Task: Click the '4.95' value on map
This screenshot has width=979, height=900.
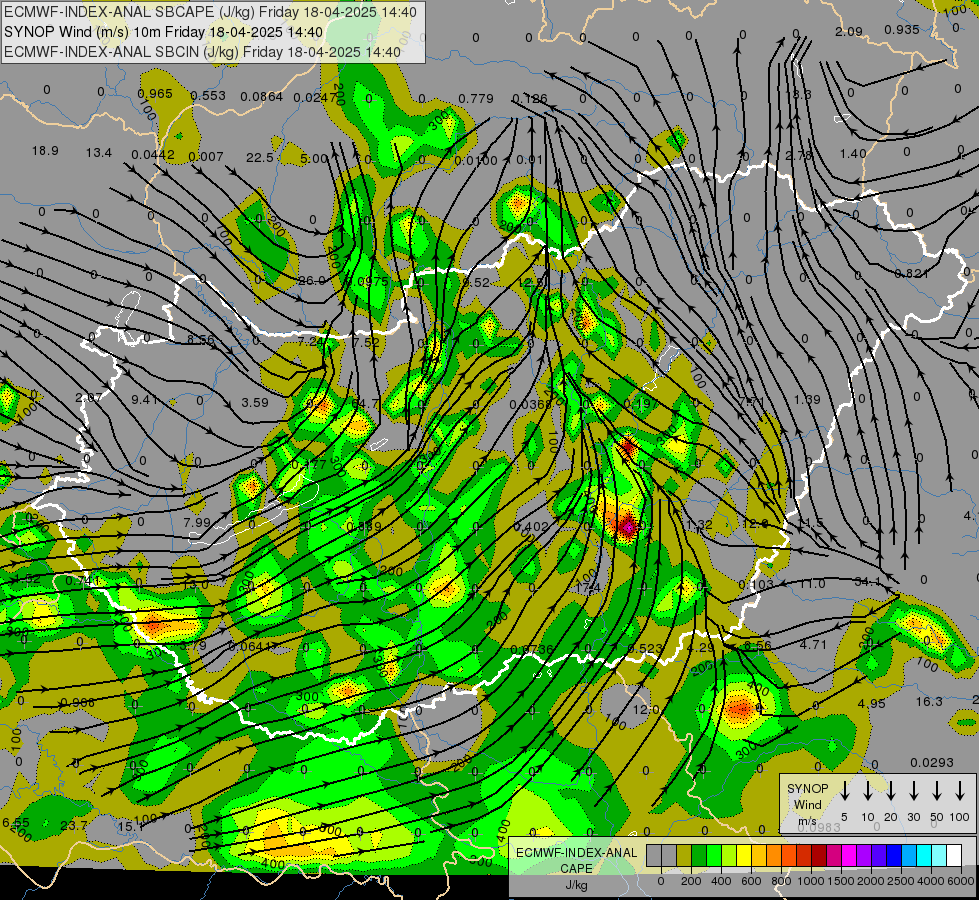Action: pos(871,703)
